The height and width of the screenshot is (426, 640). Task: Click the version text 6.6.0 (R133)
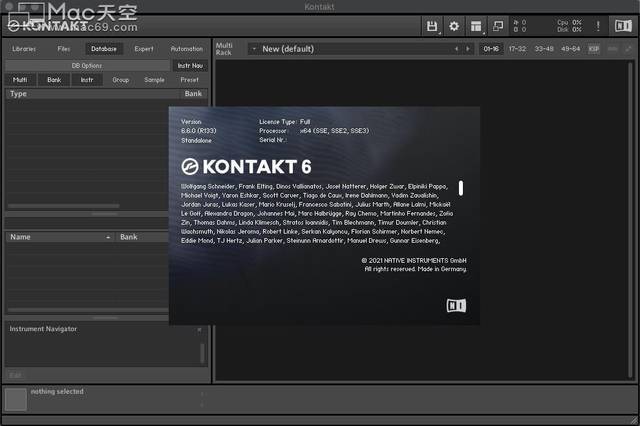199,131
